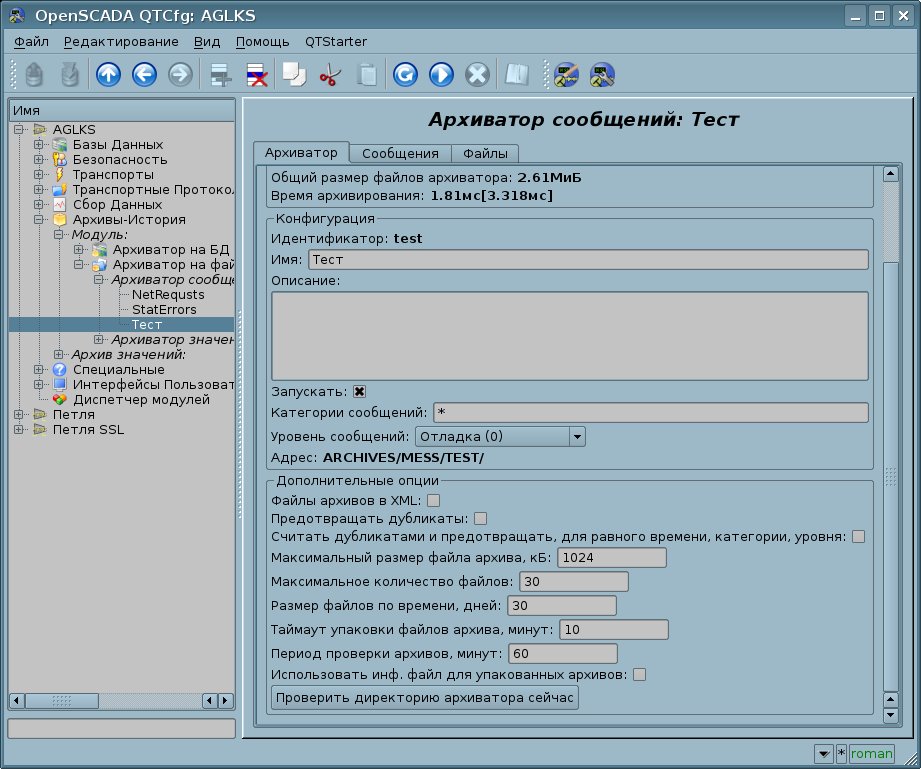Click the Имя text input field

coord(587,259)
